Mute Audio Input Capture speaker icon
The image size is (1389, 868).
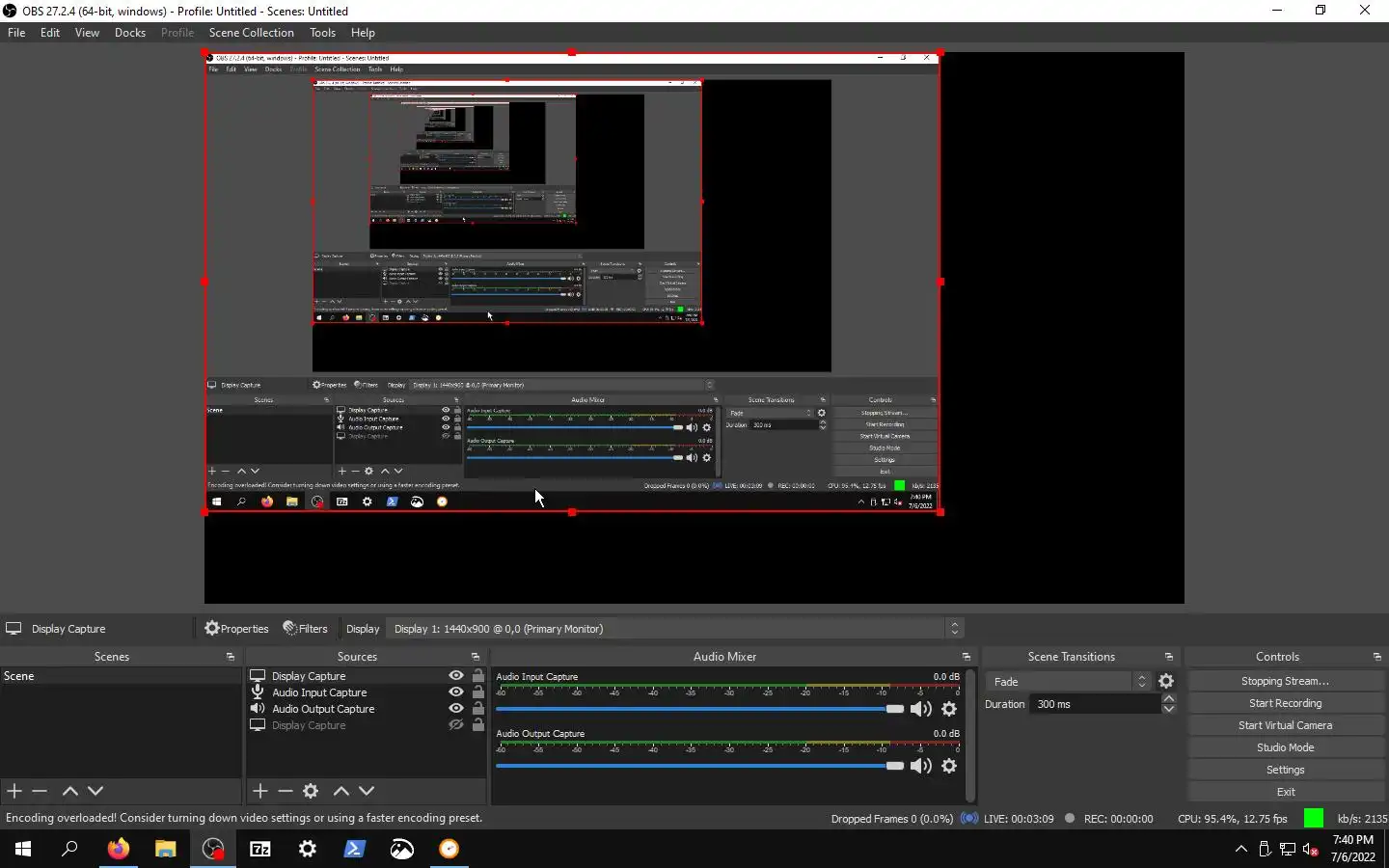[921, 709]
